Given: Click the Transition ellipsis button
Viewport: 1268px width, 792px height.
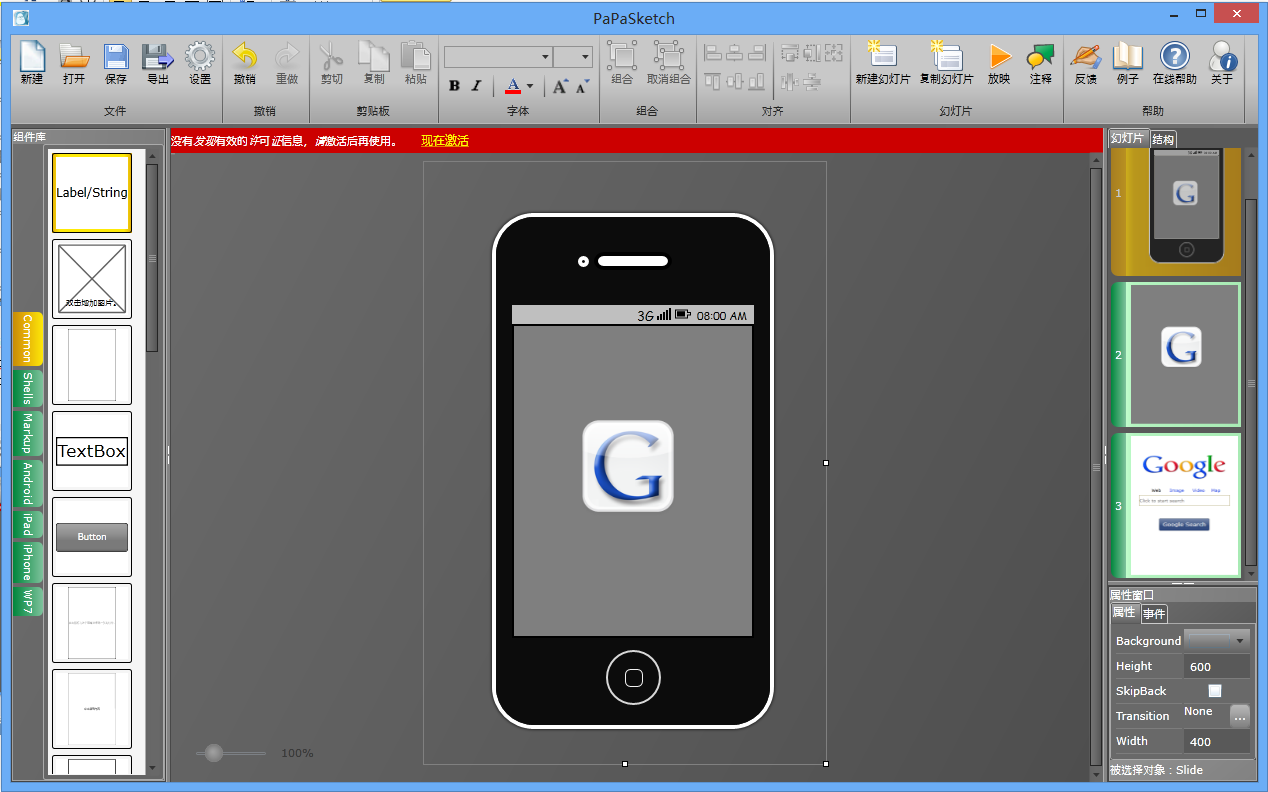Looking at the screenshot, I should (x=1239, y=715).
